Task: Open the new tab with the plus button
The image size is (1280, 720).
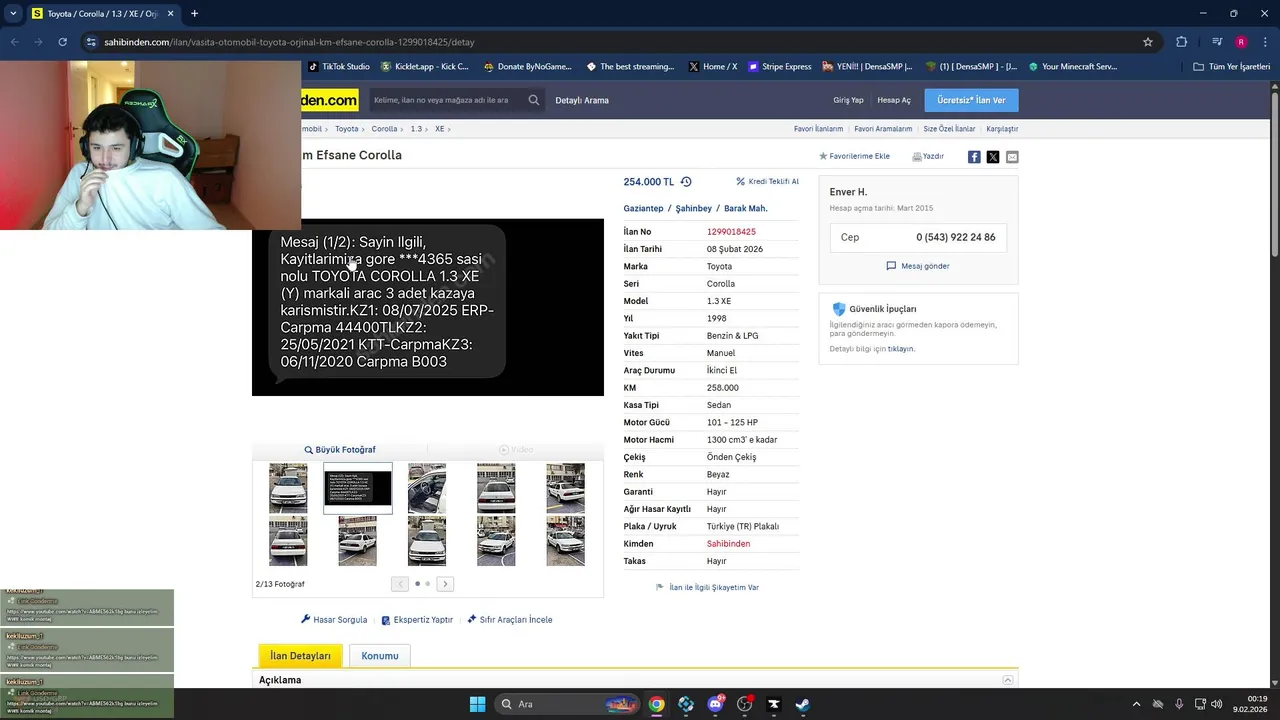Action: [194, 14]
